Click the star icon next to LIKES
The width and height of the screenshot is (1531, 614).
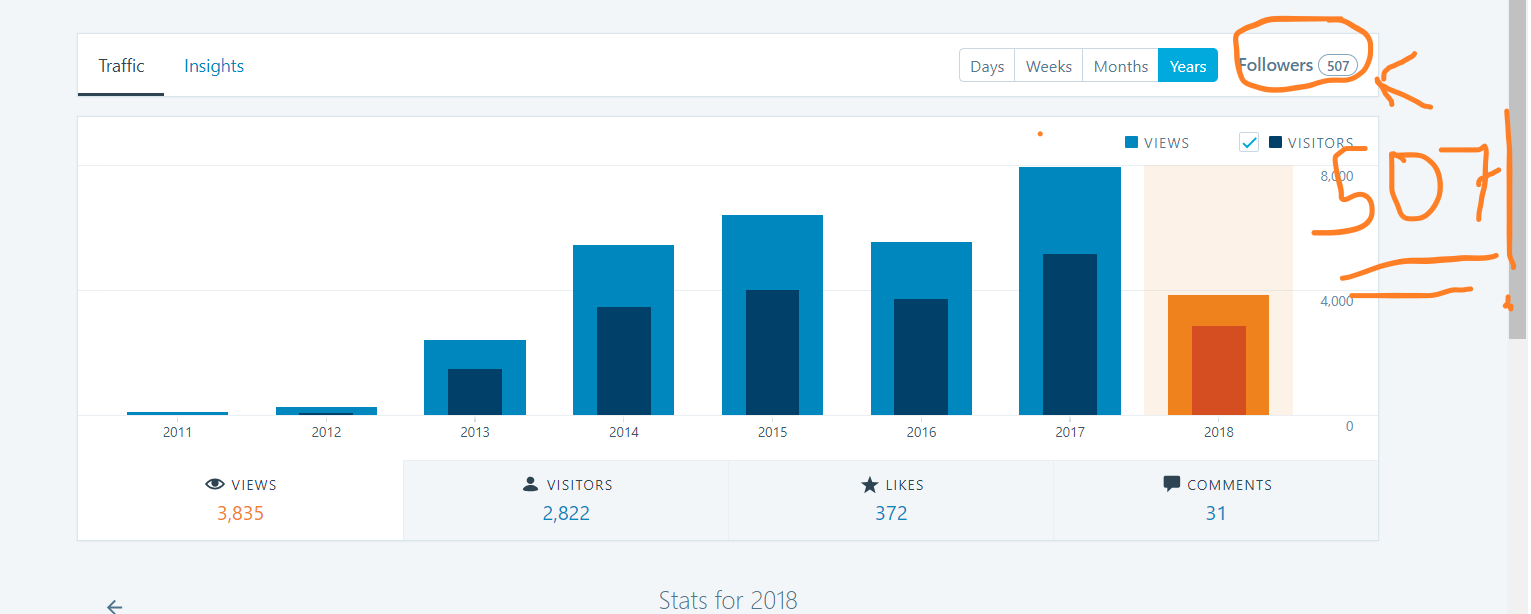[868, 484]
